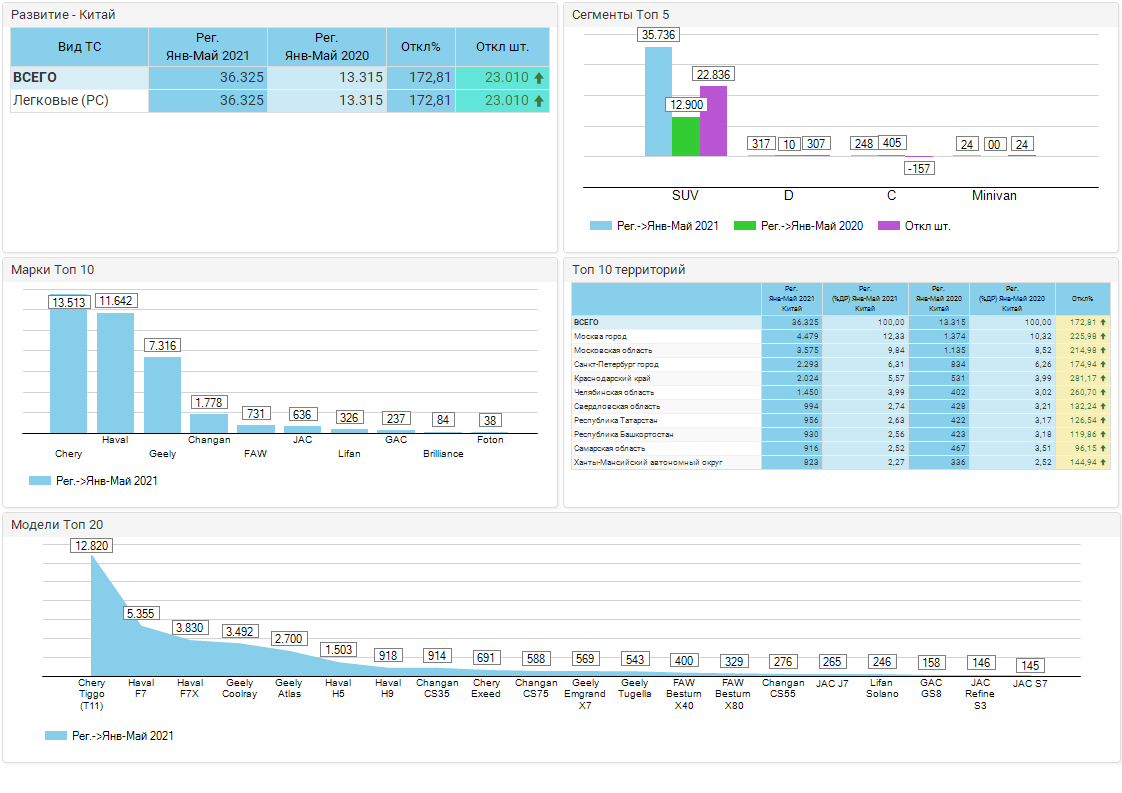
Task: Toggle the green Рег.->Янв-Май 2020 legend series
Action: point(798,226)
